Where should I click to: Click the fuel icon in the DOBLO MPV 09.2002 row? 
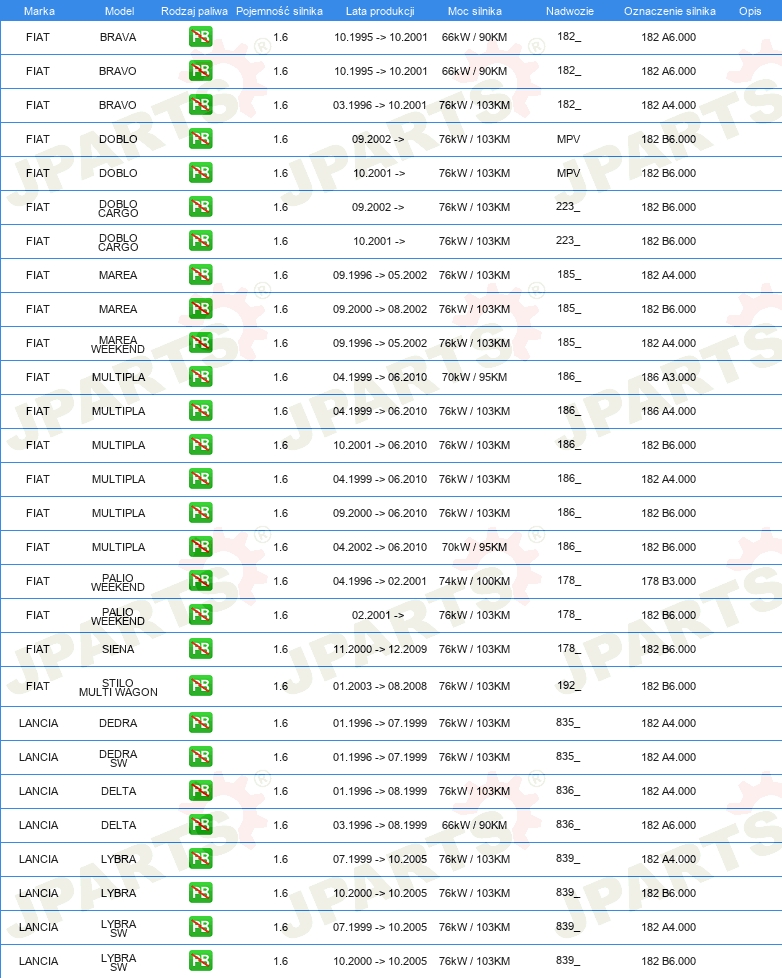(x=201, y=138)
